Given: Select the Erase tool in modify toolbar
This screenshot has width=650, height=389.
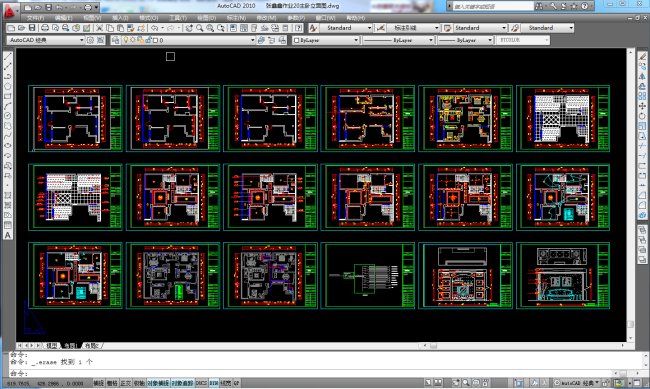Looking at the screenshot, I should [642, 56].
